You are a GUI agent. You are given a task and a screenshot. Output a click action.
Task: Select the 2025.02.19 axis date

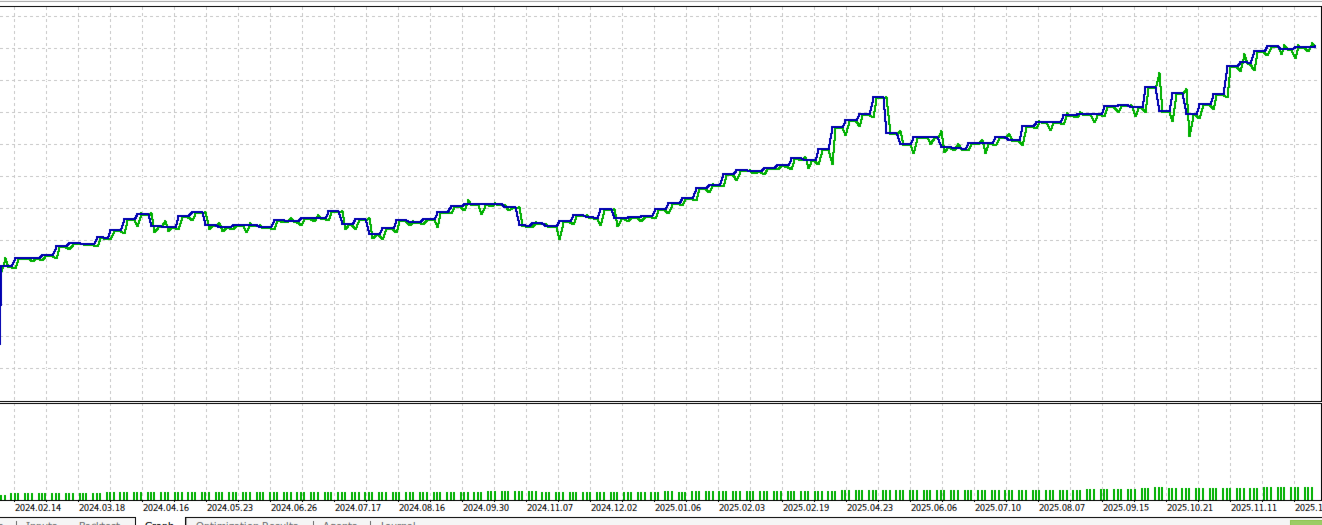coord(806,508)
